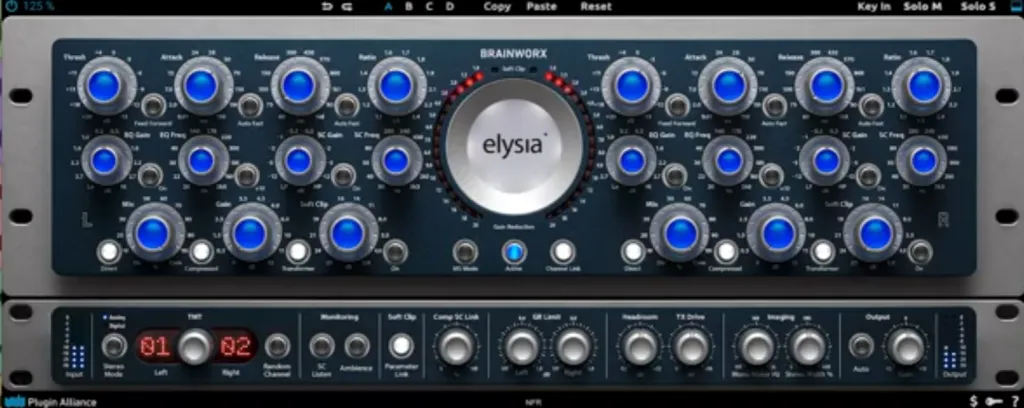Solo the Side signal with Solo S

coord(978,7)
